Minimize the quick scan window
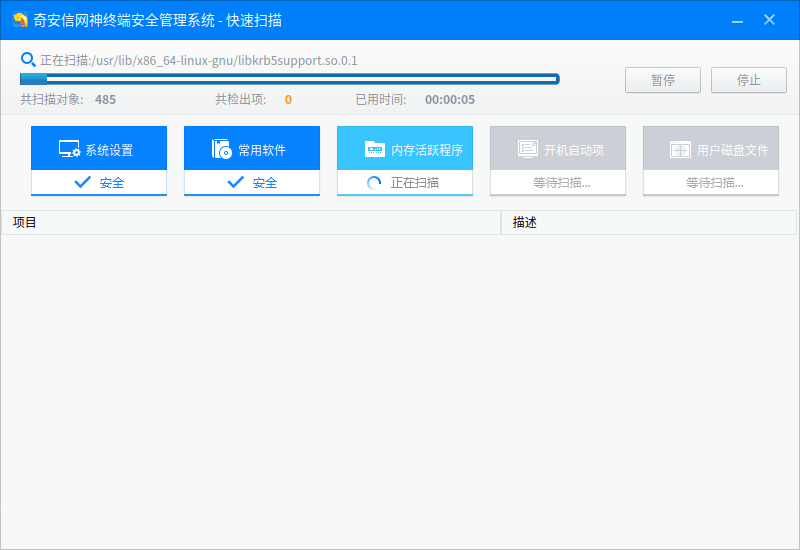Image resolution: width=800 pixels, height=550 pixels. tap(736, 20)
